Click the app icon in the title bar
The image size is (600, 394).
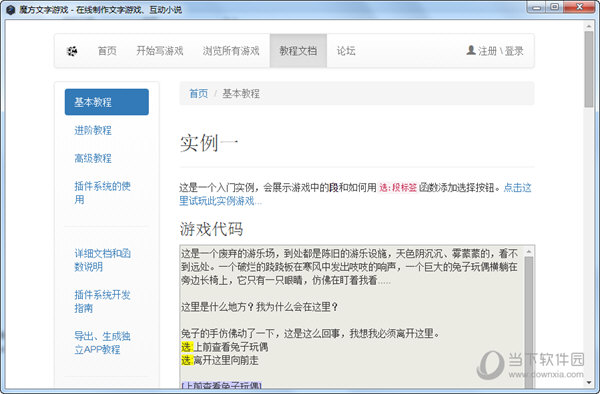coord(10,10)
